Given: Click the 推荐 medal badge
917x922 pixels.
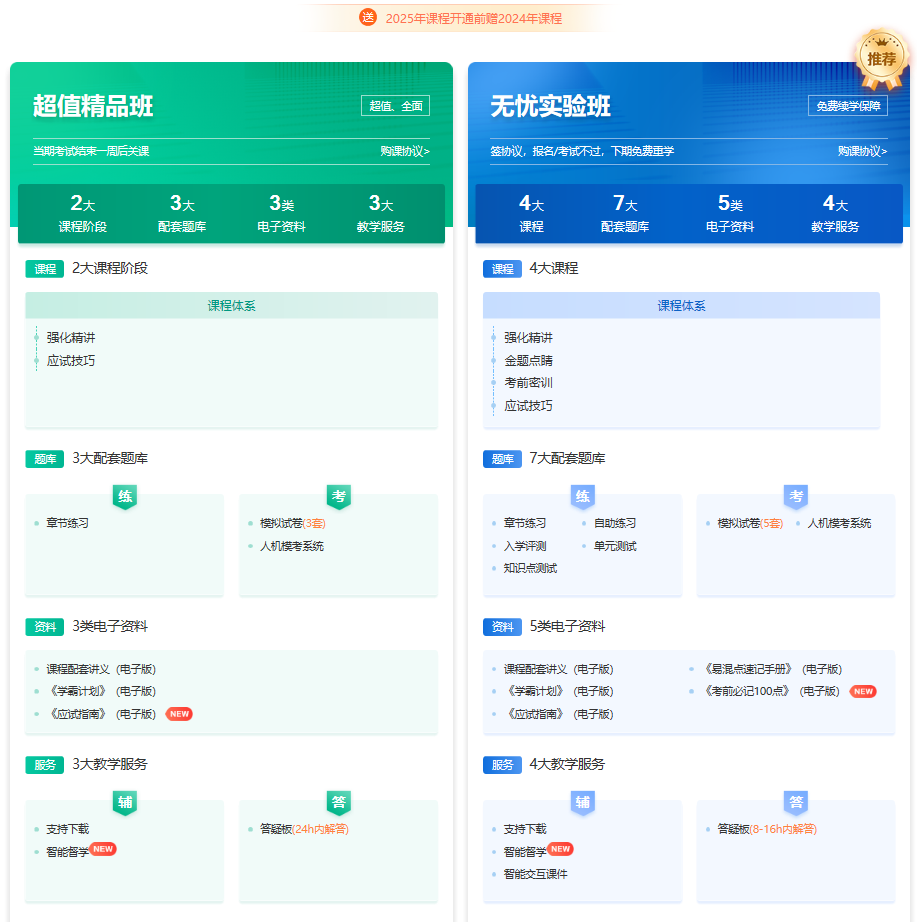Looking at the screenshot, I should point(881,58).
